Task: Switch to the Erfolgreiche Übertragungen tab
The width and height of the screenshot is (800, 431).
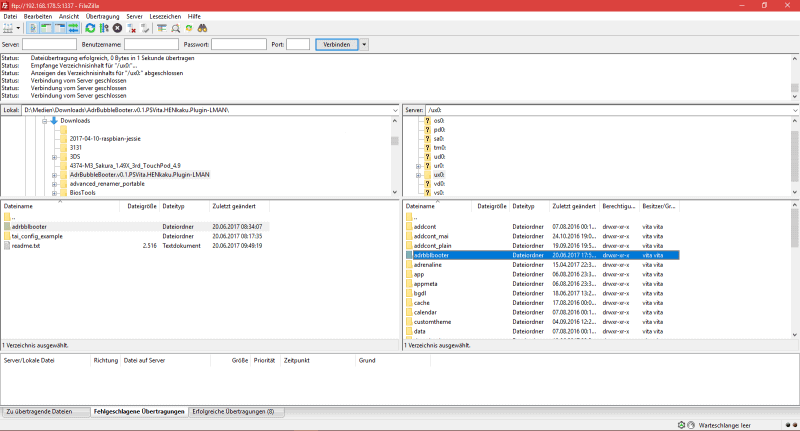Action: [x=235, y=412]
